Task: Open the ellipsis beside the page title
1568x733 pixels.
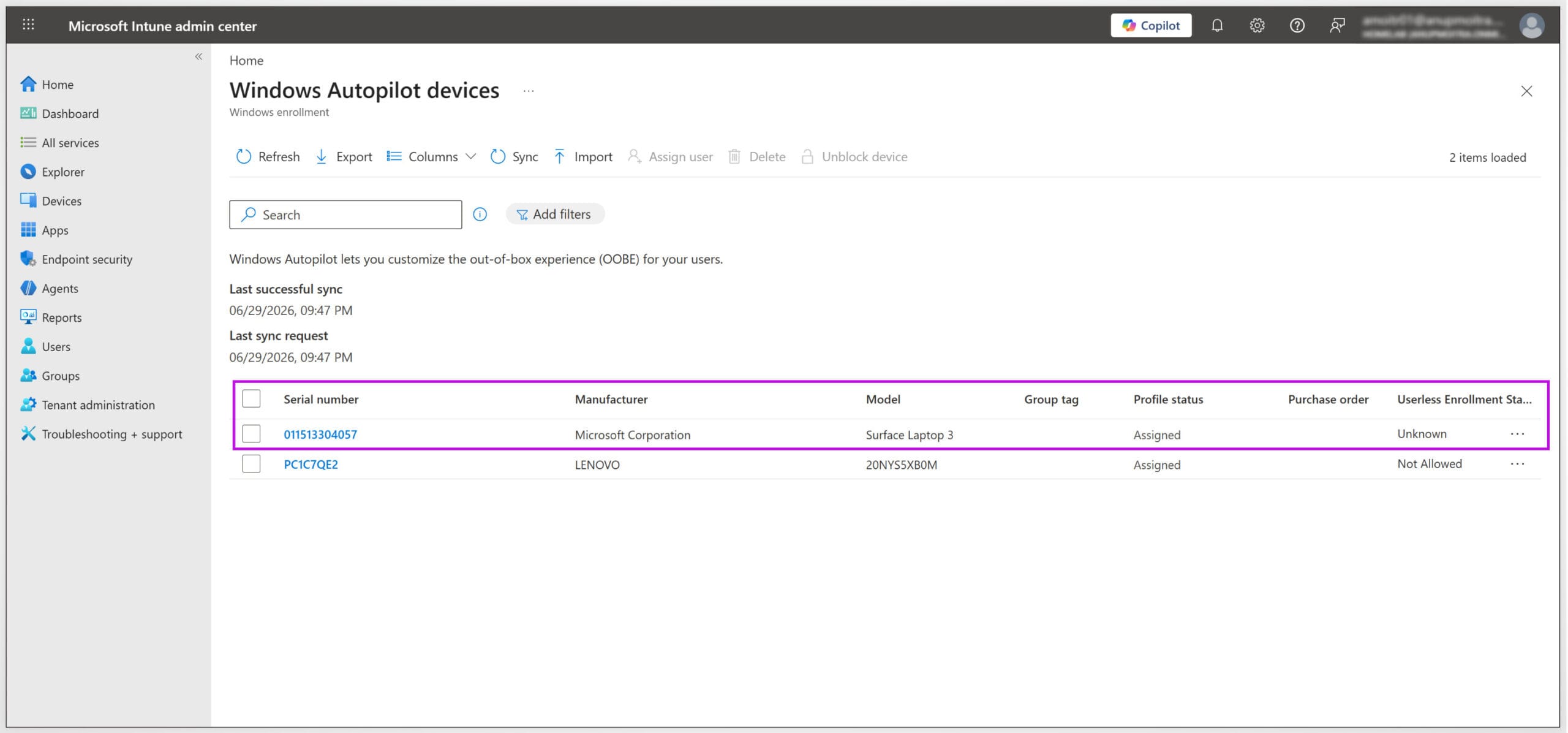Action: pos(529,91)
